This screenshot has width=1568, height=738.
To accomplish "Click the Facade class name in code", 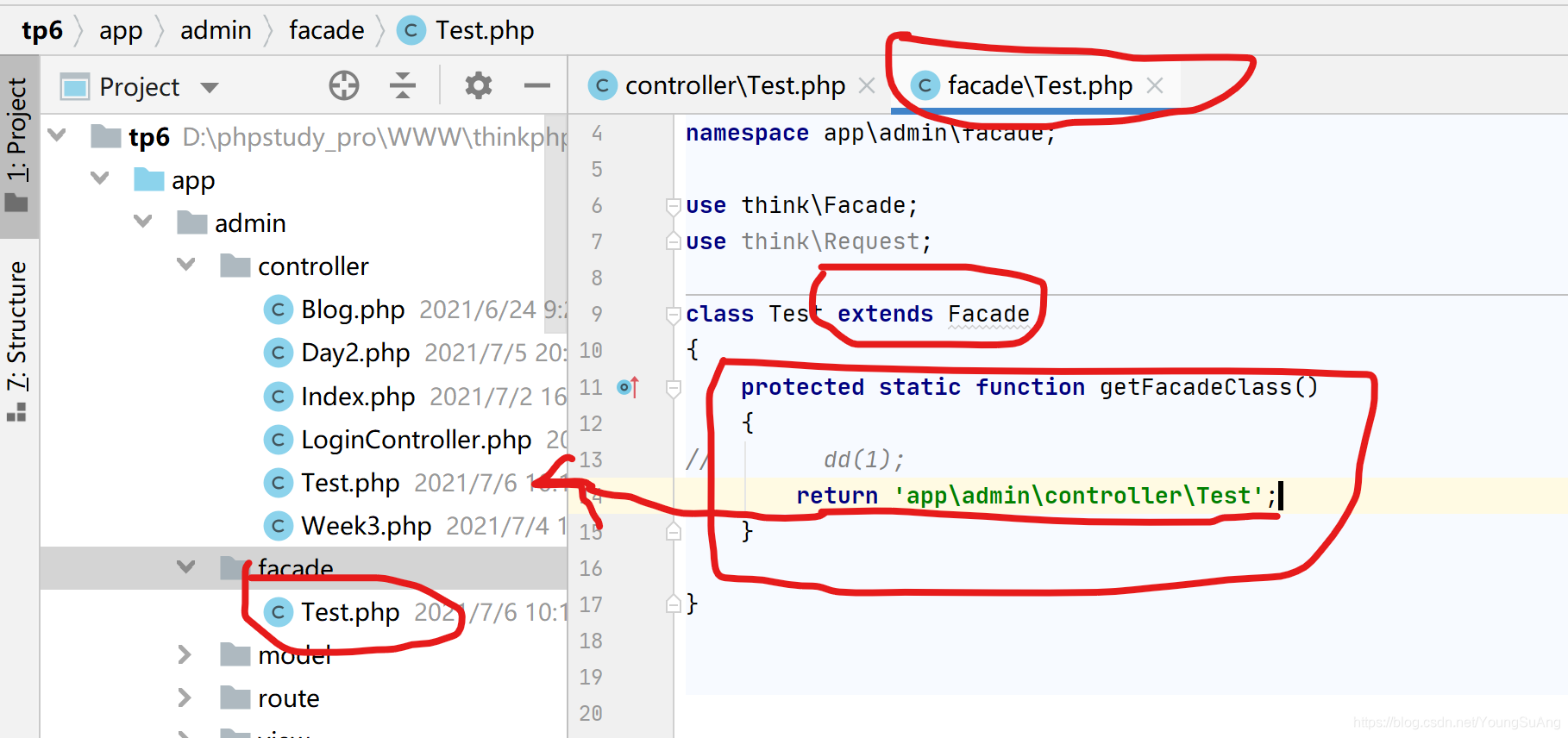I will click(x=988, y=314).
